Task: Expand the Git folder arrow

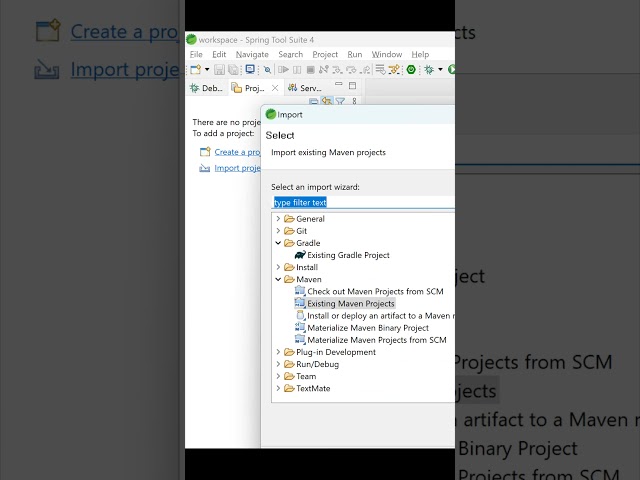Action: tap(278, 231)
